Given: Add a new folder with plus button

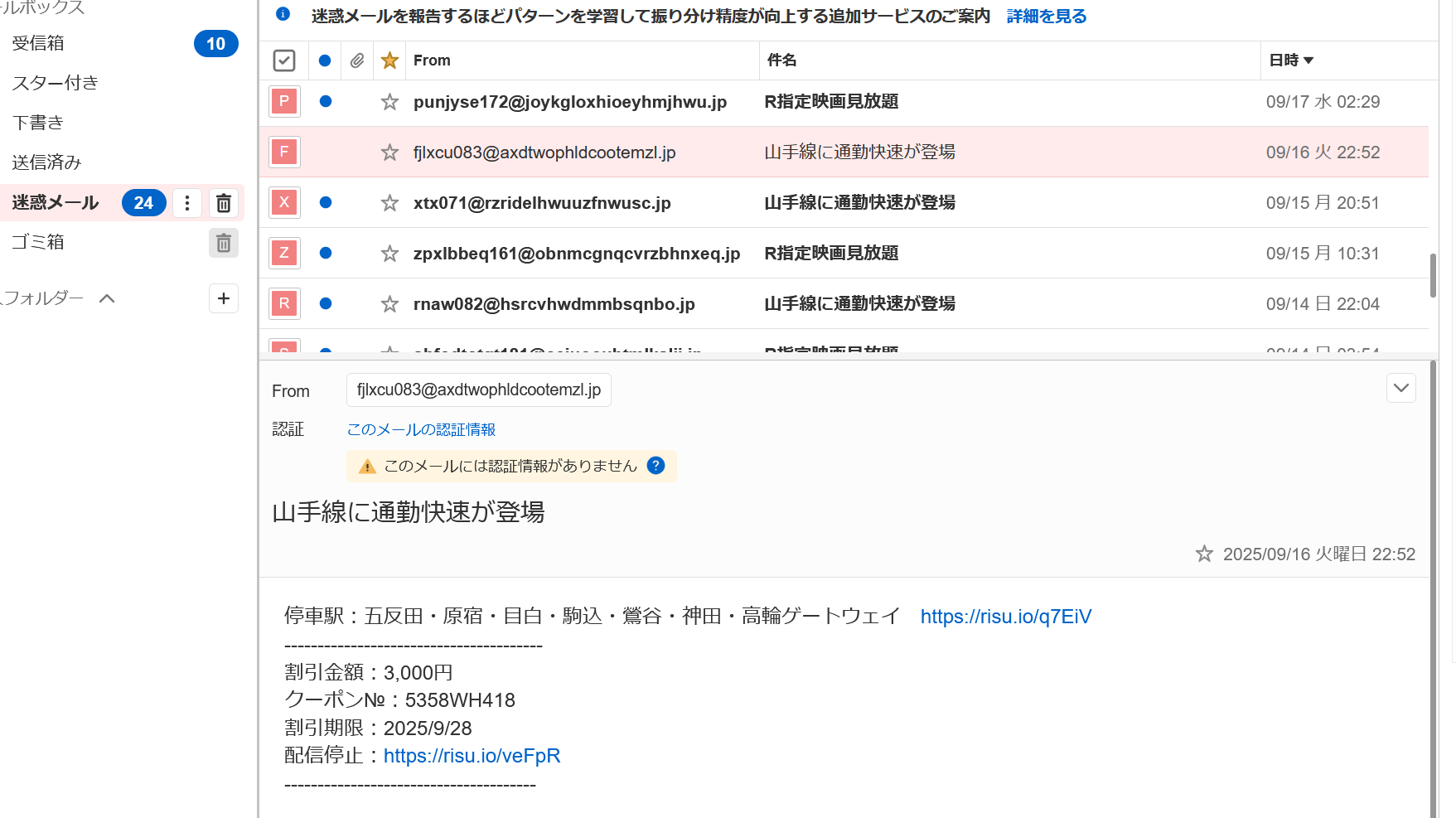Looking at the screenshot, I should coord(223,298).
